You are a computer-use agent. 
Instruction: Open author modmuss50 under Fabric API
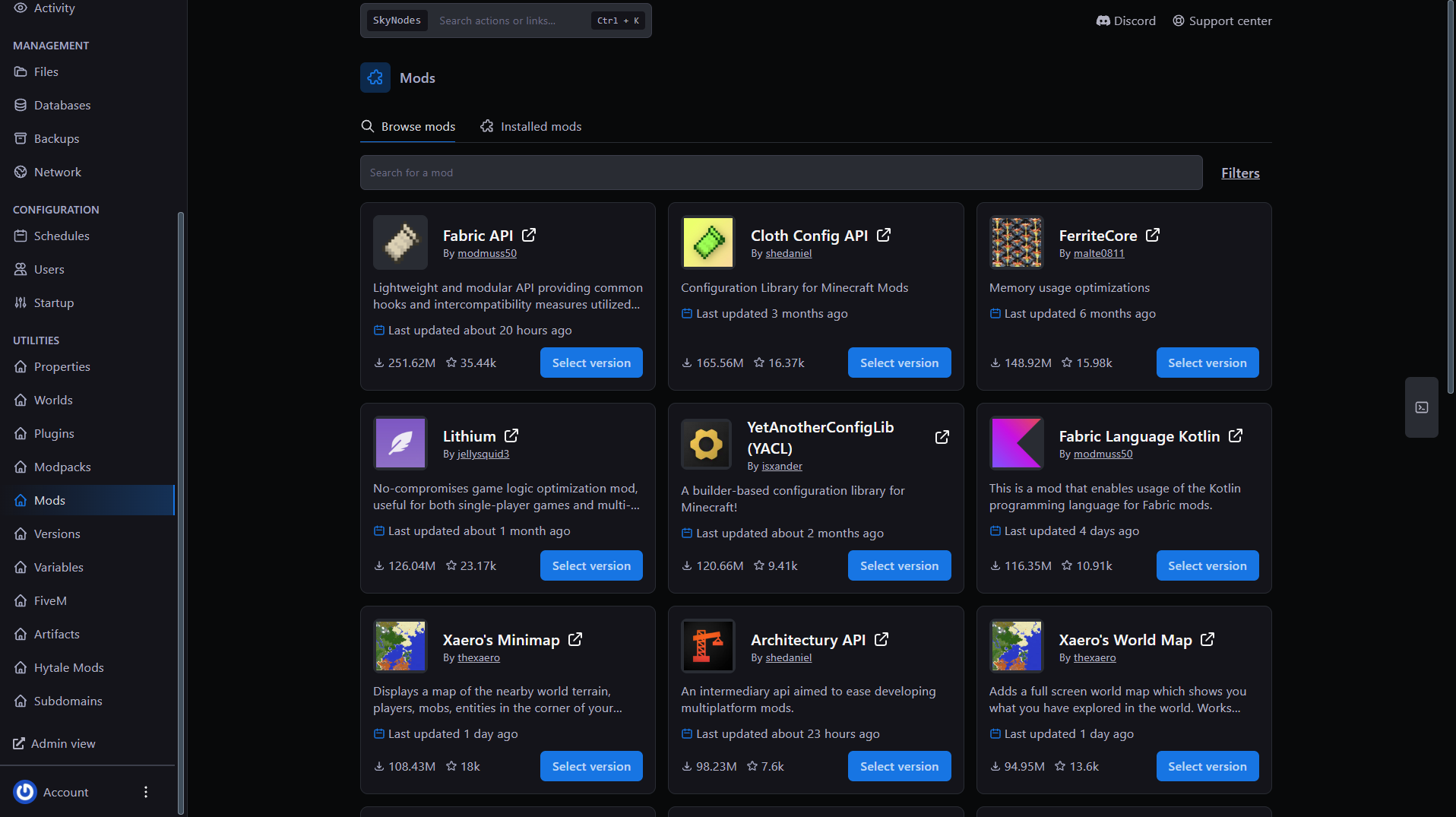click(x=487, y=253)
